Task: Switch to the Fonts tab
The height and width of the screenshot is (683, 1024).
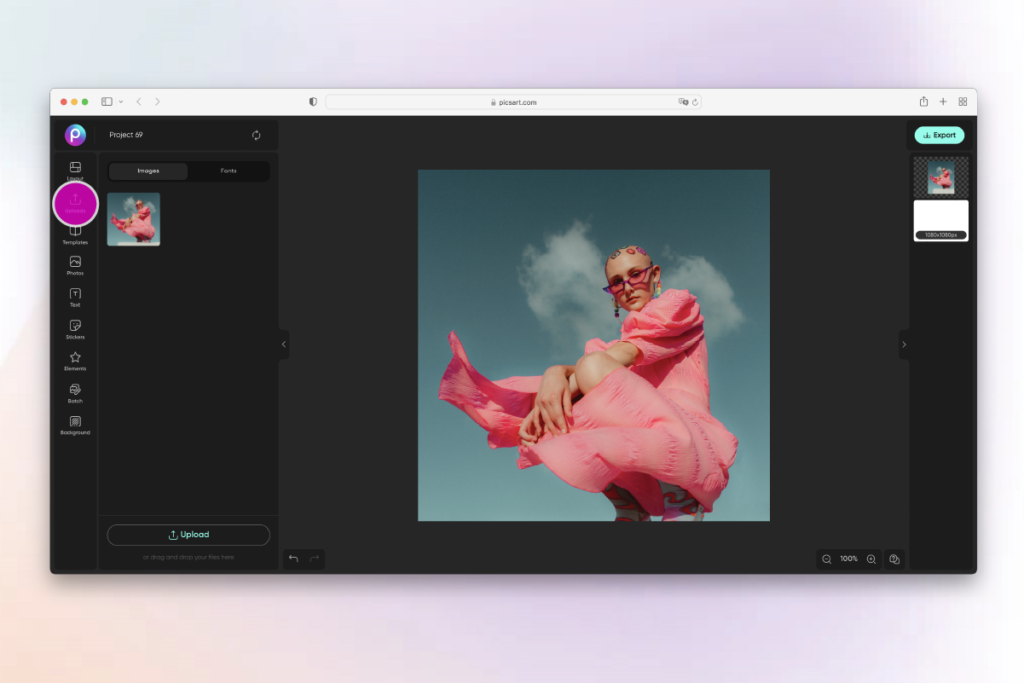Action: pyautogui.click(x=228, y=171)
